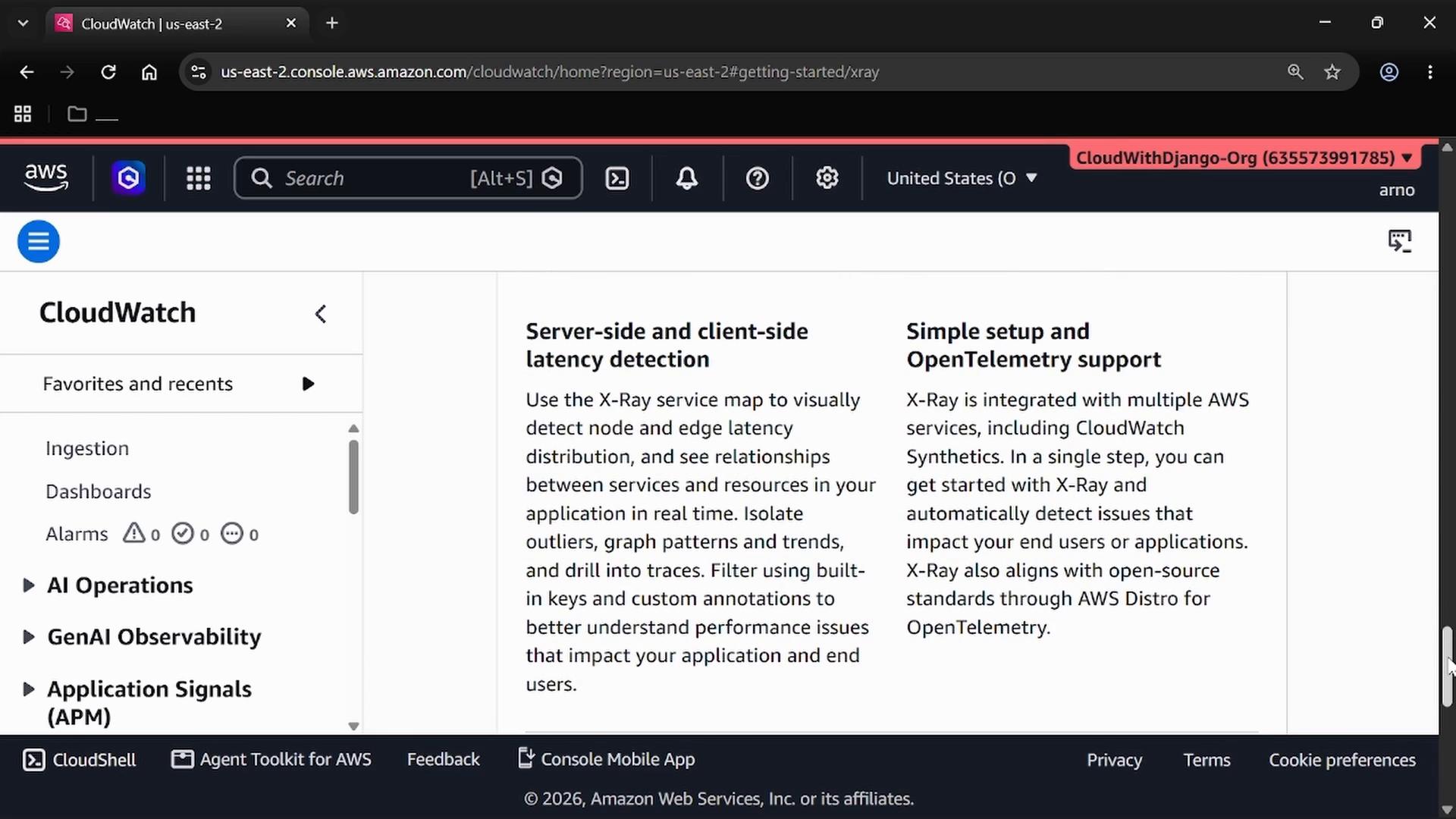The width and height of the screenshot is (1456, 819).
Task: Collapse the CloudWatch side navigation
Action: point(321,314)
